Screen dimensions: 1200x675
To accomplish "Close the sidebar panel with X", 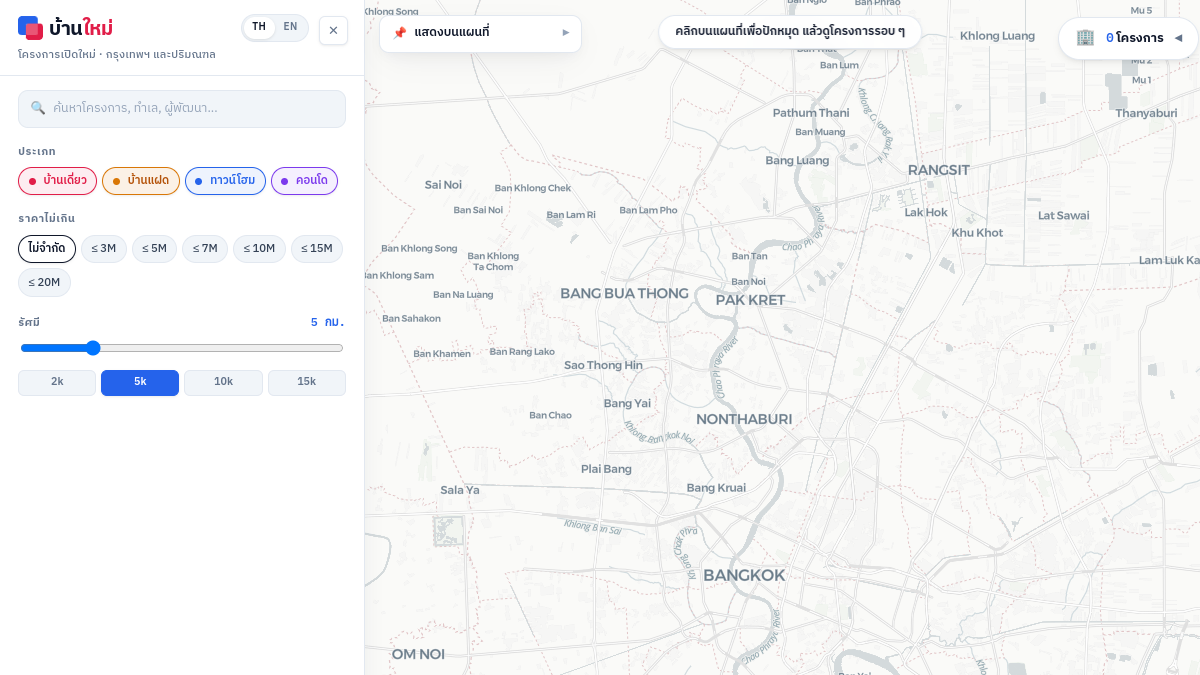I will pos(334,30).
